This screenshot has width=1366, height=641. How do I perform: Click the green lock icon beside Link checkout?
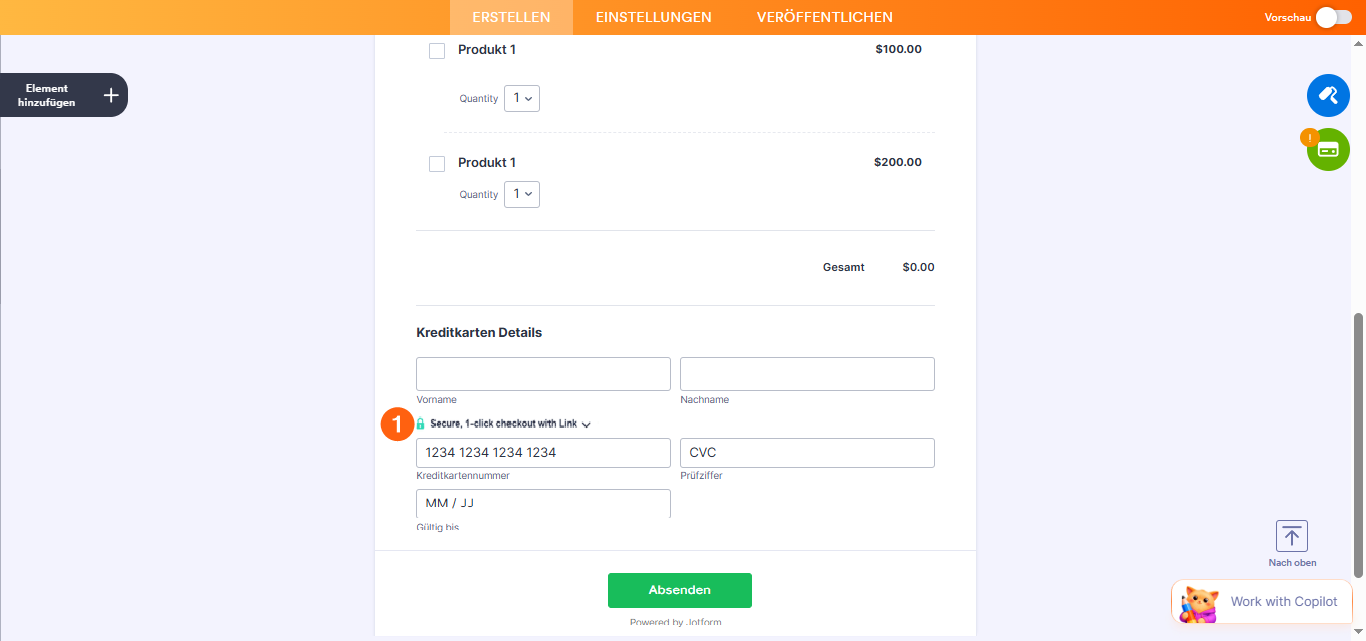click(x=422, y=424)
